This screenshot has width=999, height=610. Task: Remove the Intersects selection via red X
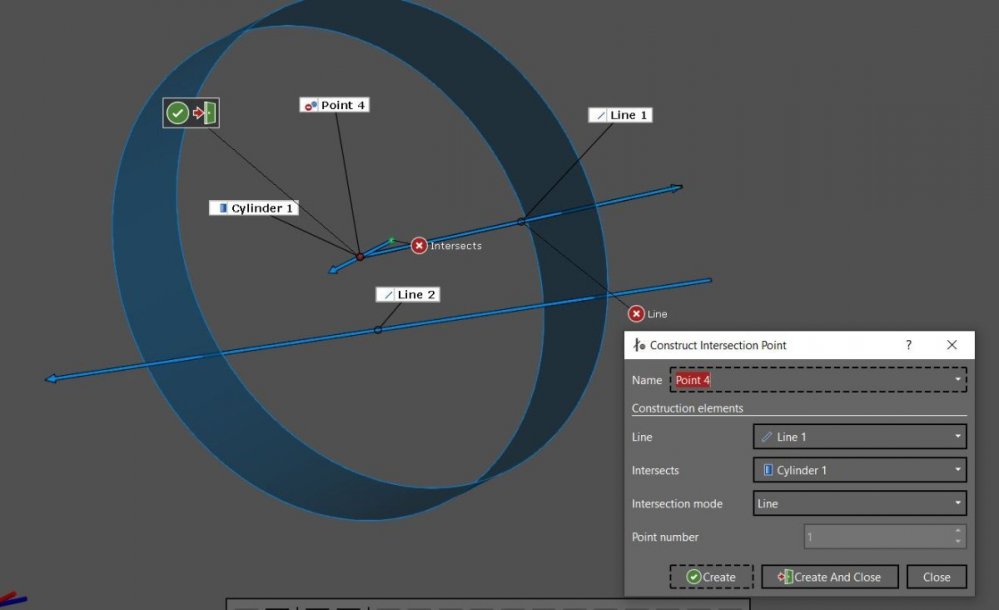(x=419, y=246)
